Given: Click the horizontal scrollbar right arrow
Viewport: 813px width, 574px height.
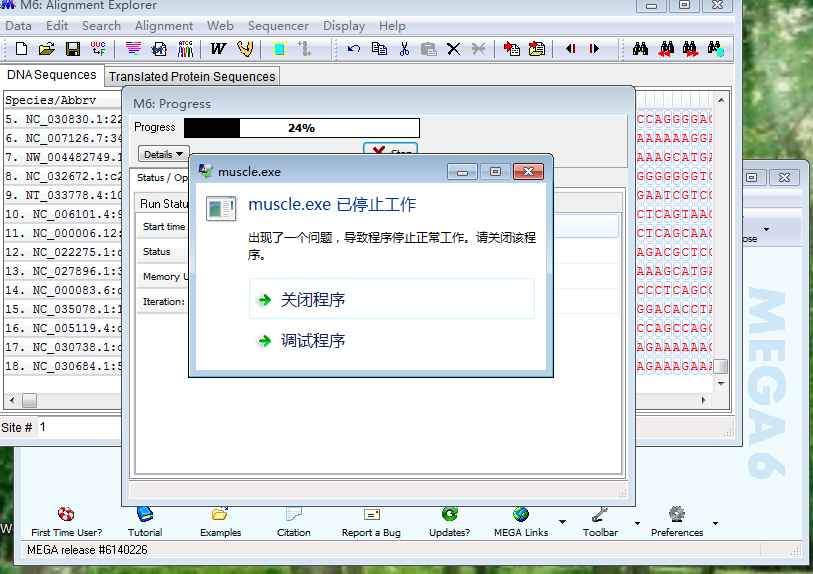Looking at the screenshot, I should 703,400.
